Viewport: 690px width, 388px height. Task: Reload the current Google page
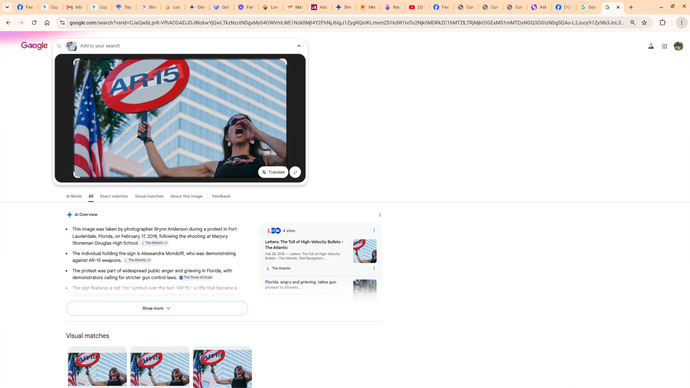tap(34, 22)
